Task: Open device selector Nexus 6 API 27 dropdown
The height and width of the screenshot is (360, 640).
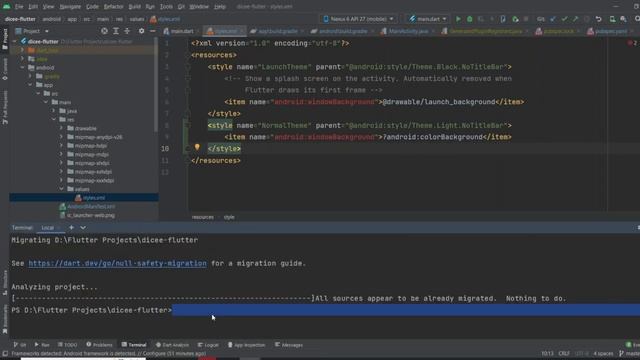Action: coord(359,19)
